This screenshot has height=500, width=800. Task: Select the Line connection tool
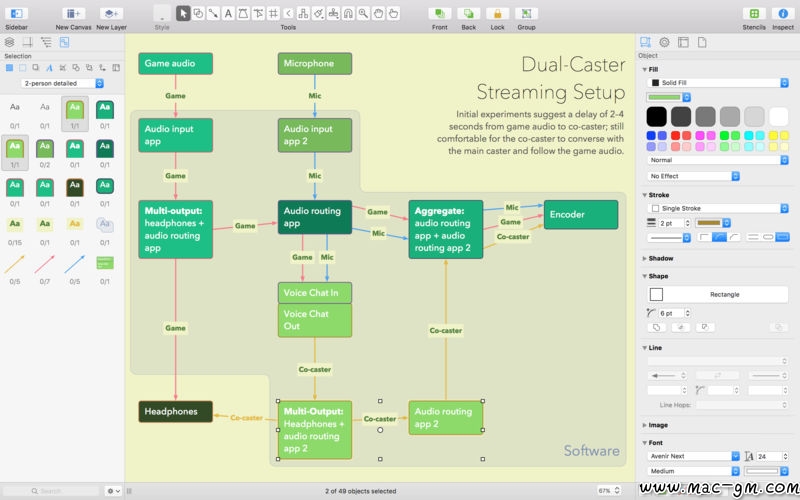click(213, 14)
